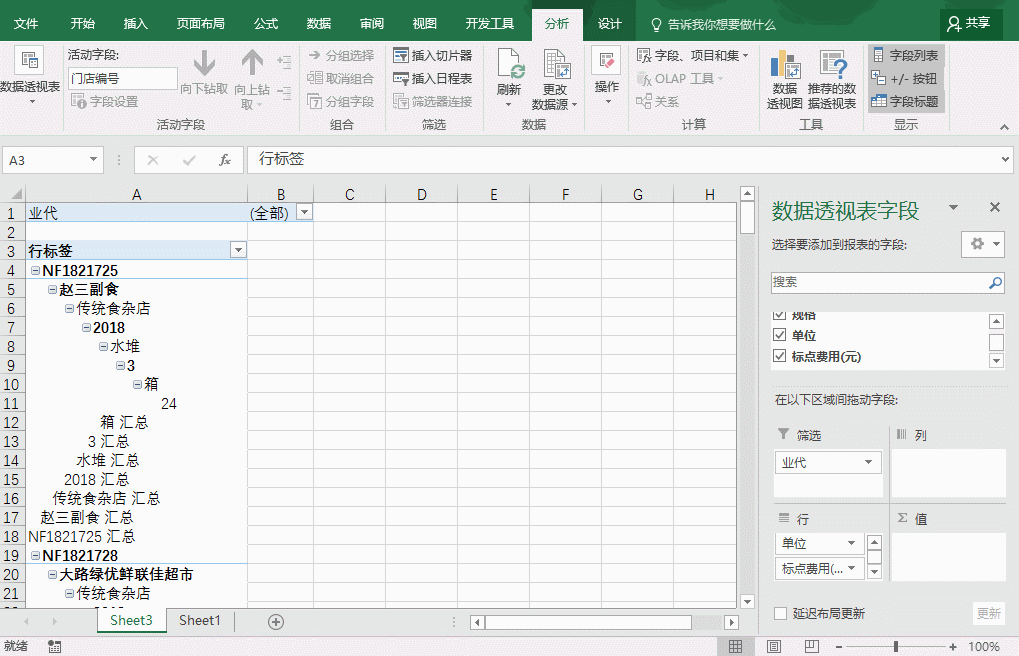Viewport: 1019px width, 656px height.
Task: Click 插入日程表 timeline icon
Action: [x=402, y=78]
